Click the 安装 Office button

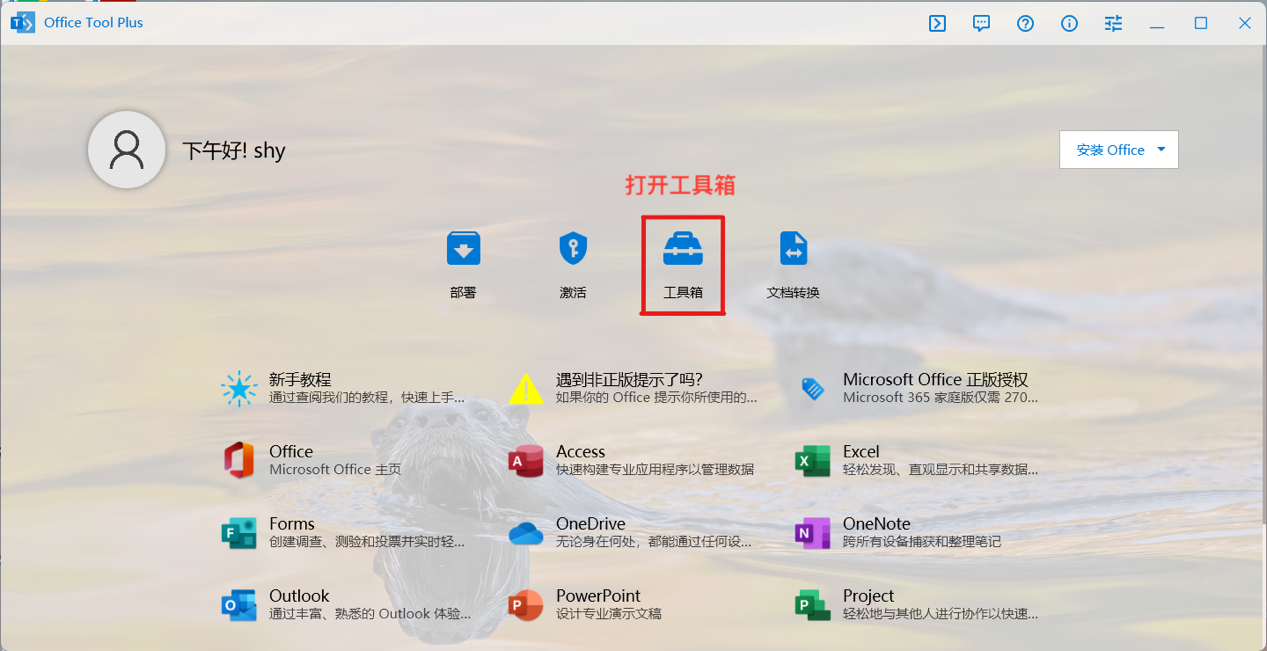click(1110, 150)
